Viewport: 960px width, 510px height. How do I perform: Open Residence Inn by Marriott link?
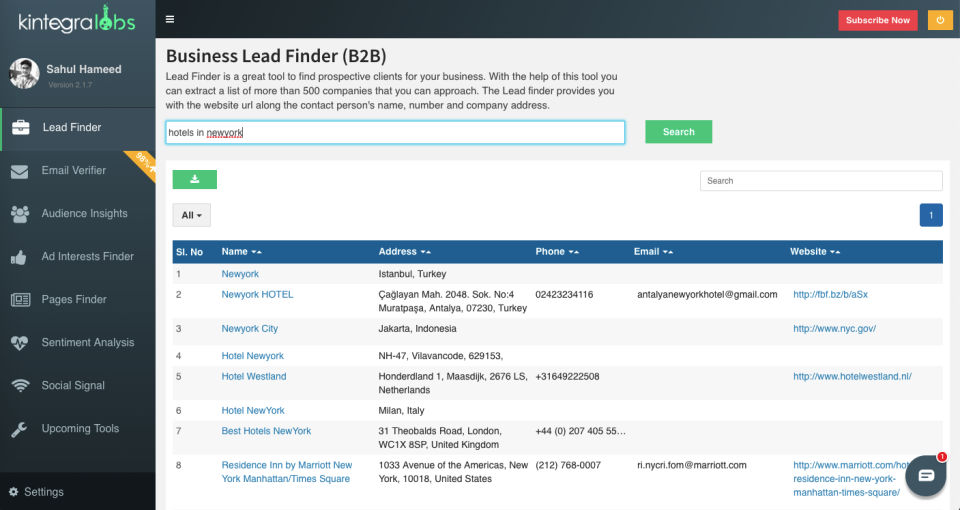pyautogui.click(x=287, y=472)
